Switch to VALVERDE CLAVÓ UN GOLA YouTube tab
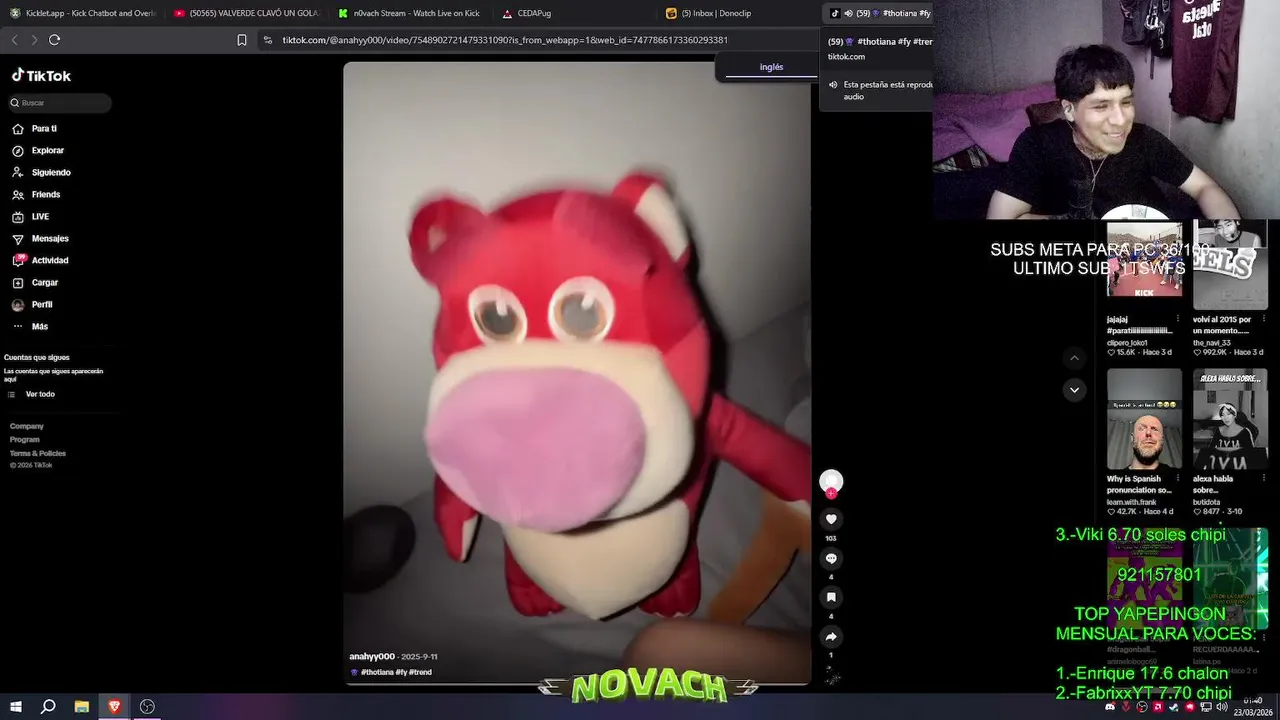Screen dimensions: 1280x720 click(245, 13)
